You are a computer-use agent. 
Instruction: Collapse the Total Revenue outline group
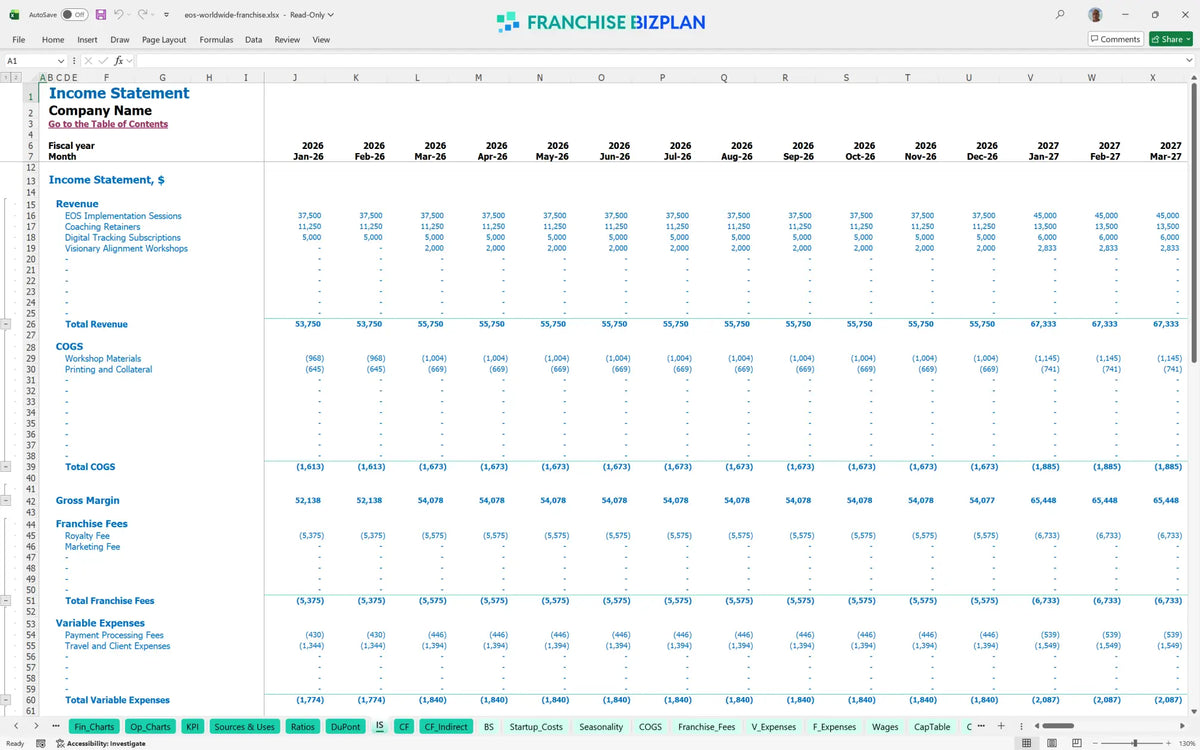tap(6, 324)
